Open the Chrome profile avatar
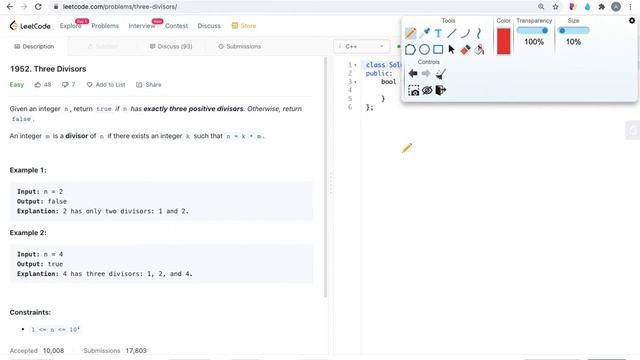Screen dimensions: 640x360 coord(616,7)
